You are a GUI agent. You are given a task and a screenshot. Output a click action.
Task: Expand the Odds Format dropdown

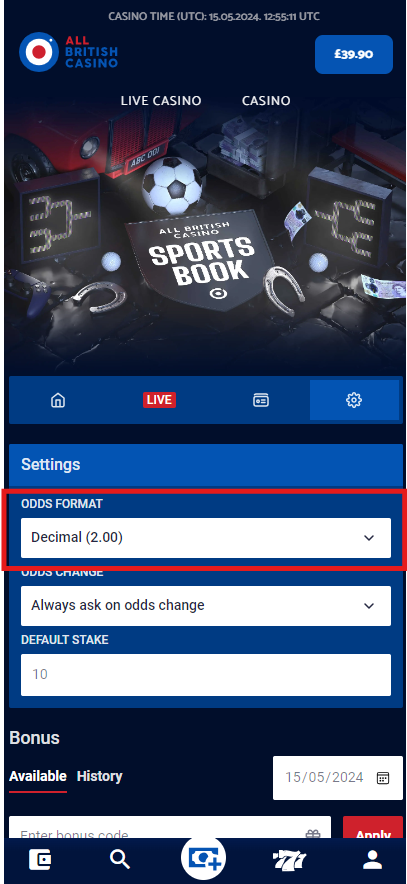coord(206,538)
